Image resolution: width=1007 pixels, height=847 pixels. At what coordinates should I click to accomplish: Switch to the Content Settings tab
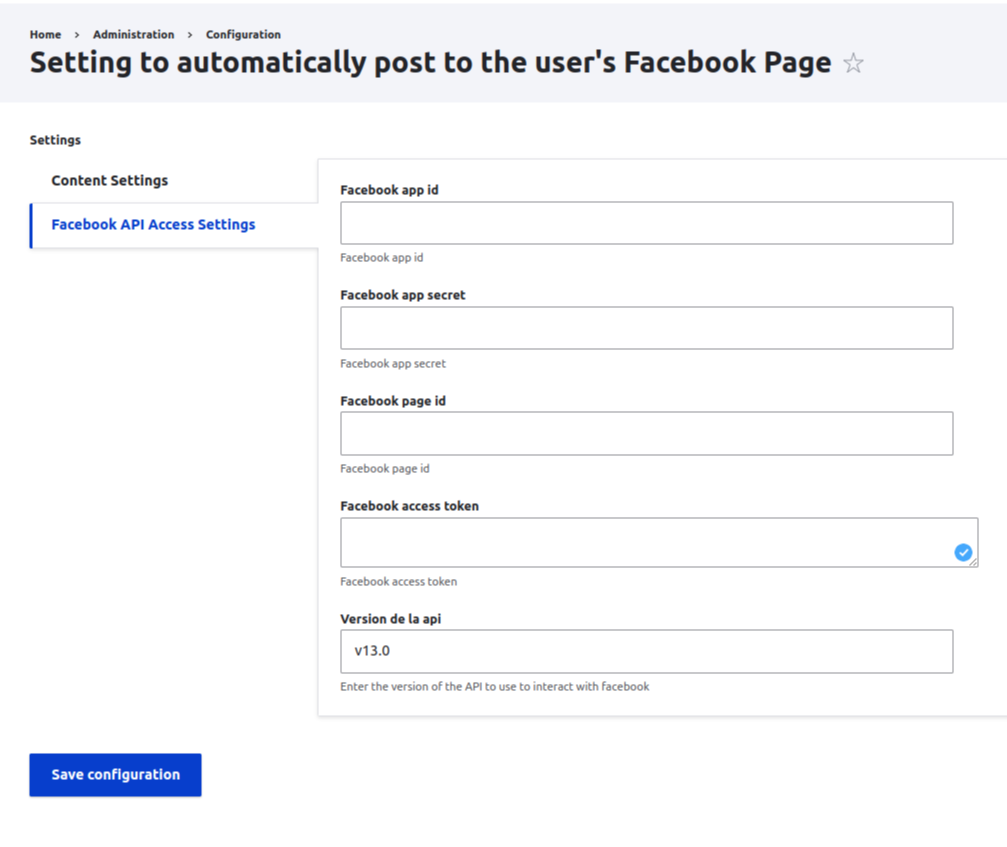click(109, 180)
